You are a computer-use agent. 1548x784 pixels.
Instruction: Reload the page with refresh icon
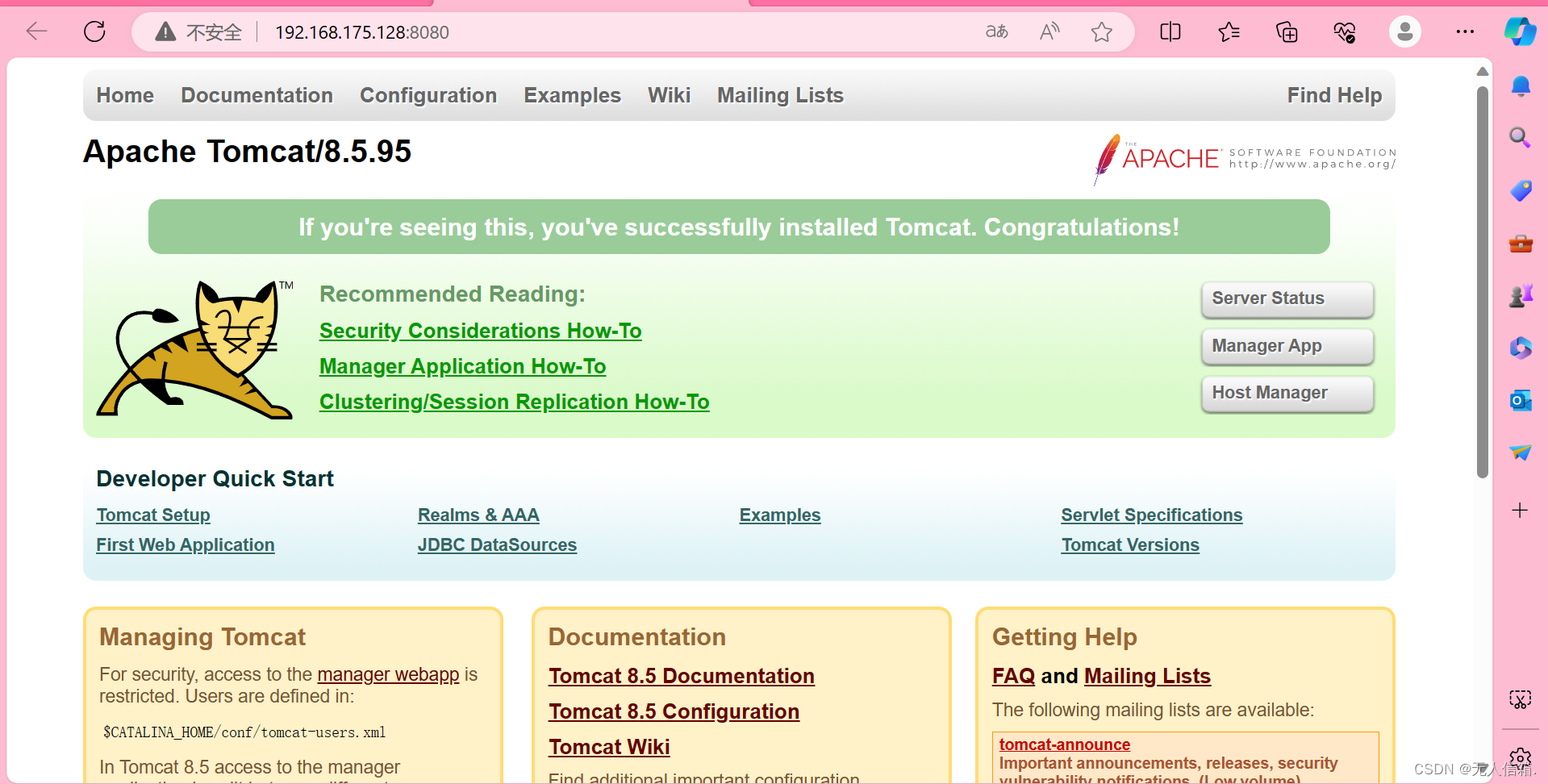pyautogui.click(x=95, y=31)
